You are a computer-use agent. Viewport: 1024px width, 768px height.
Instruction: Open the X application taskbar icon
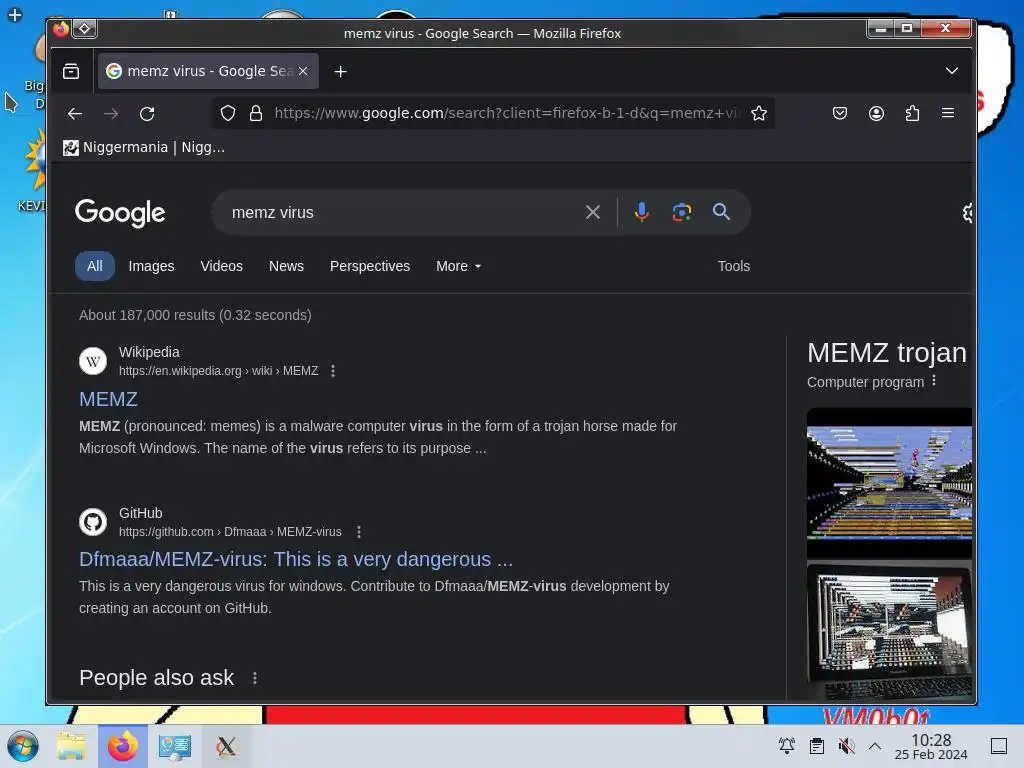tap(226, 746)
